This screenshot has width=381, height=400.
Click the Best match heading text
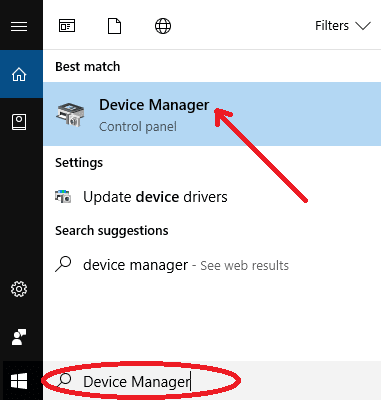pyautogui.click(x=88, y=67)
